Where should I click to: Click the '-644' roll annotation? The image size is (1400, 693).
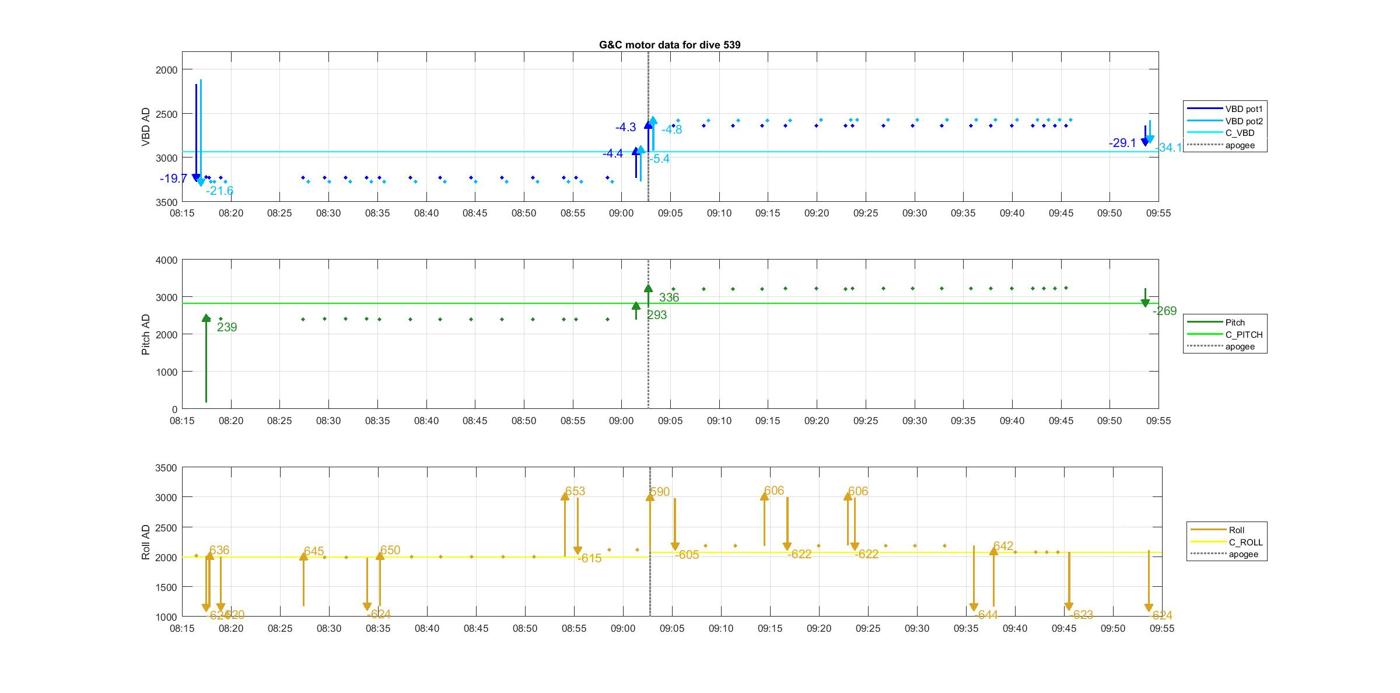pyautogui.click(x=986, y=615)
